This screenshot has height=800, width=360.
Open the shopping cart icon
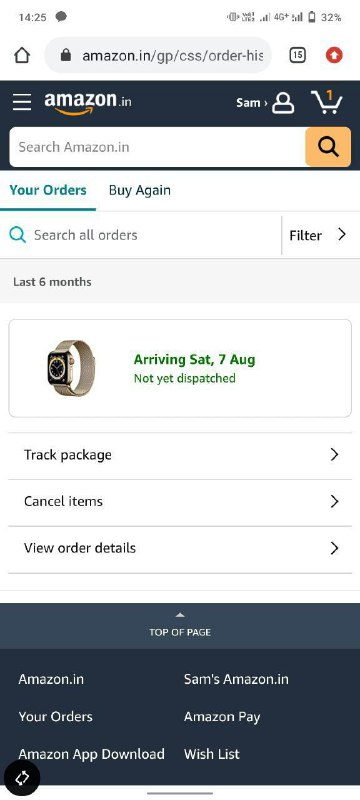tap(326, 102)
